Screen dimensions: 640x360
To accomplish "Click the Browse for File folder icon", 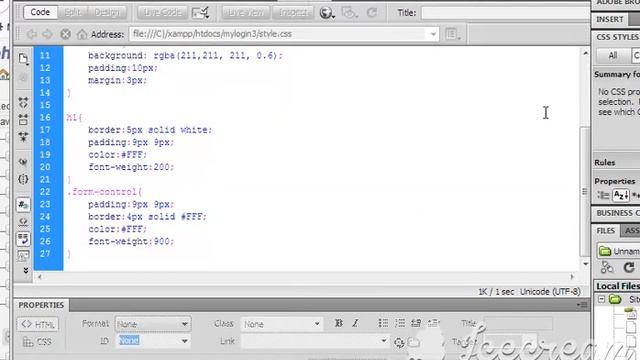I will [413, 342].
